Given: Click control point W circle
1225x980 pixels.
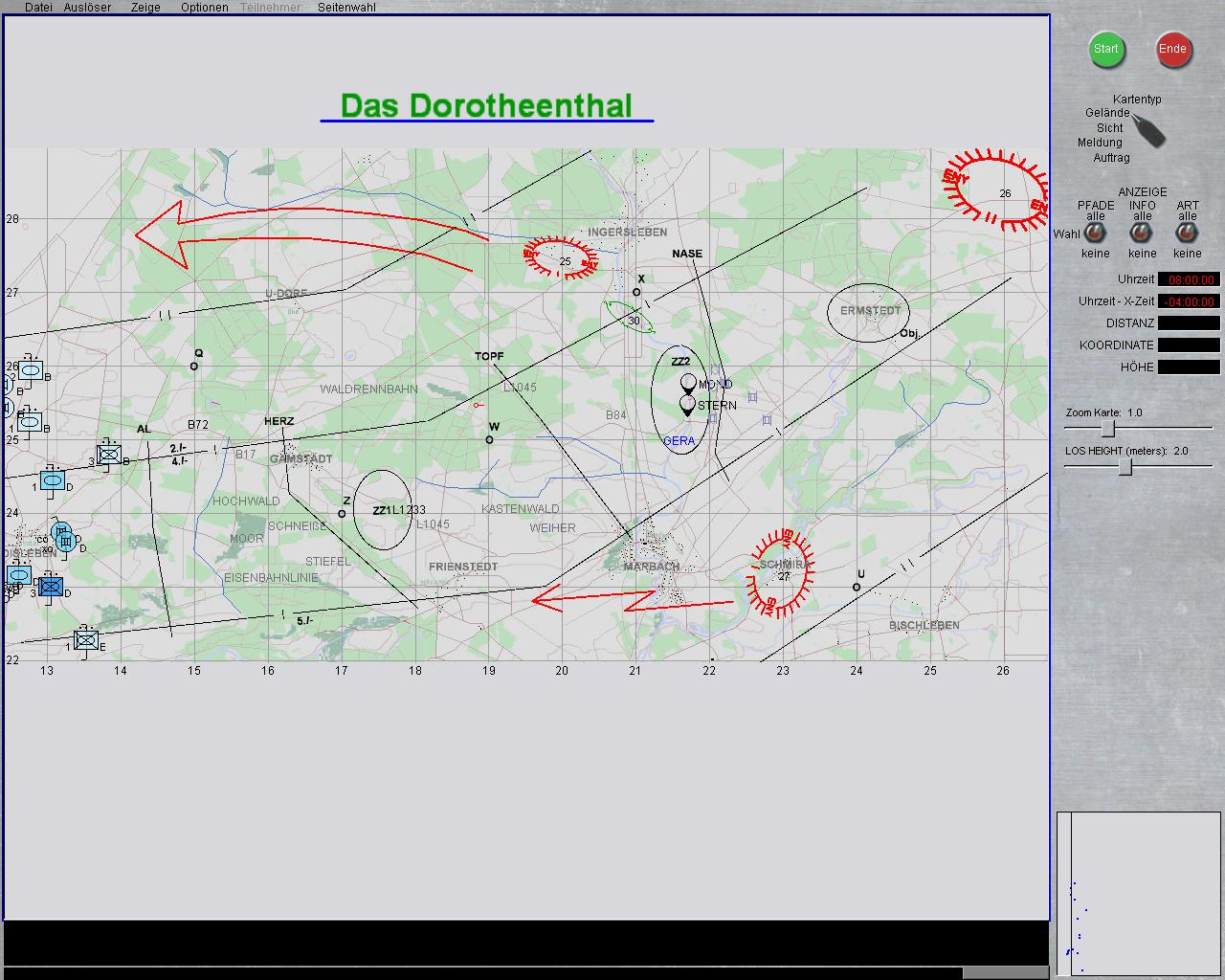Looking at the screenshot, I should click(489, 440).
